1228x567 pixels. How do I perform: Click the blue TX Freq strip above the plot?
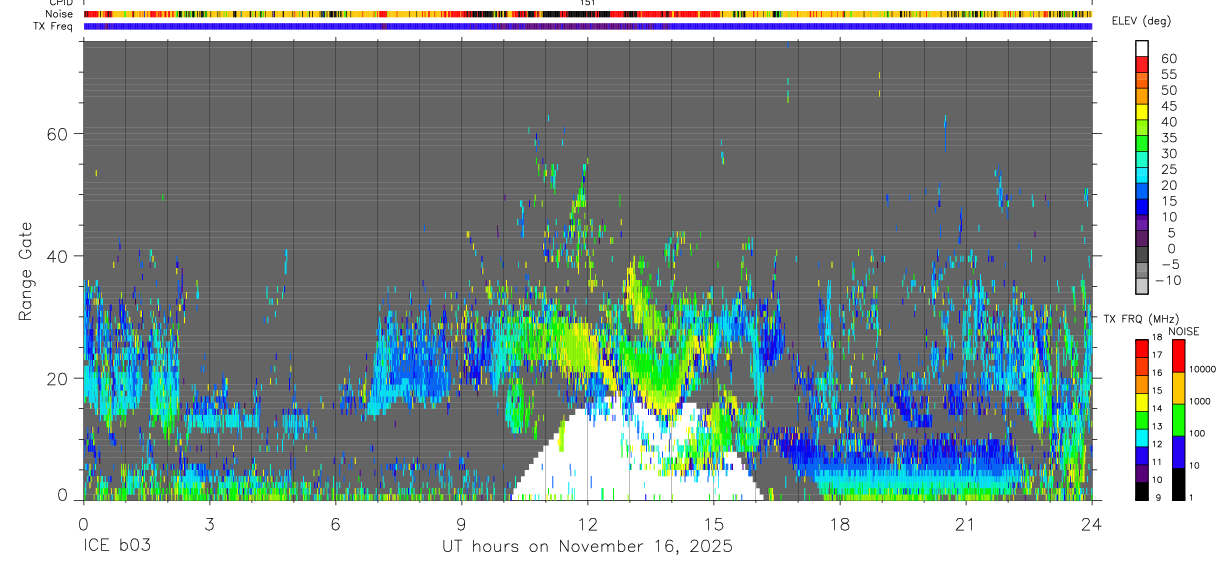[x=588, y=26]
